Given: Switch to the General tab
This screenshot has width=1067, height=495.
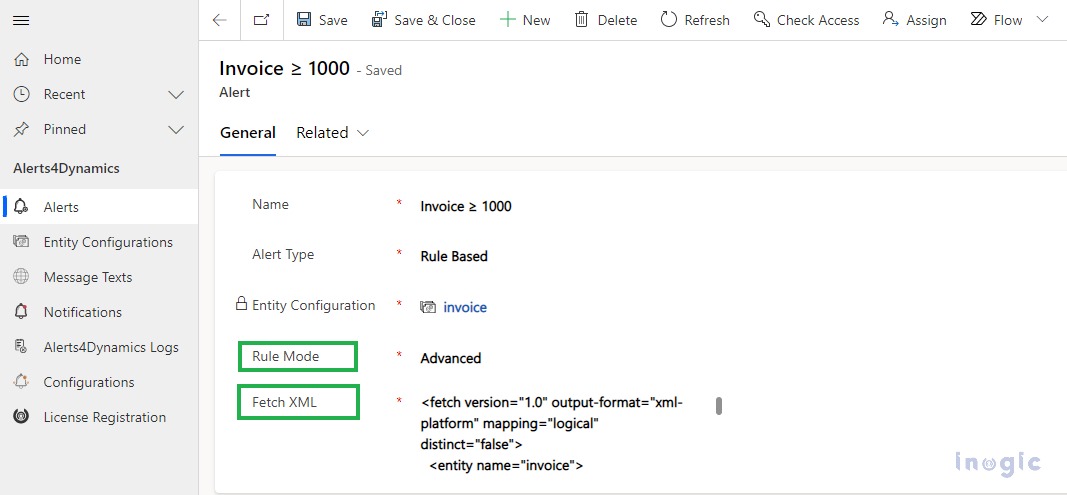Looking at the screenshot, I should 248,133.
